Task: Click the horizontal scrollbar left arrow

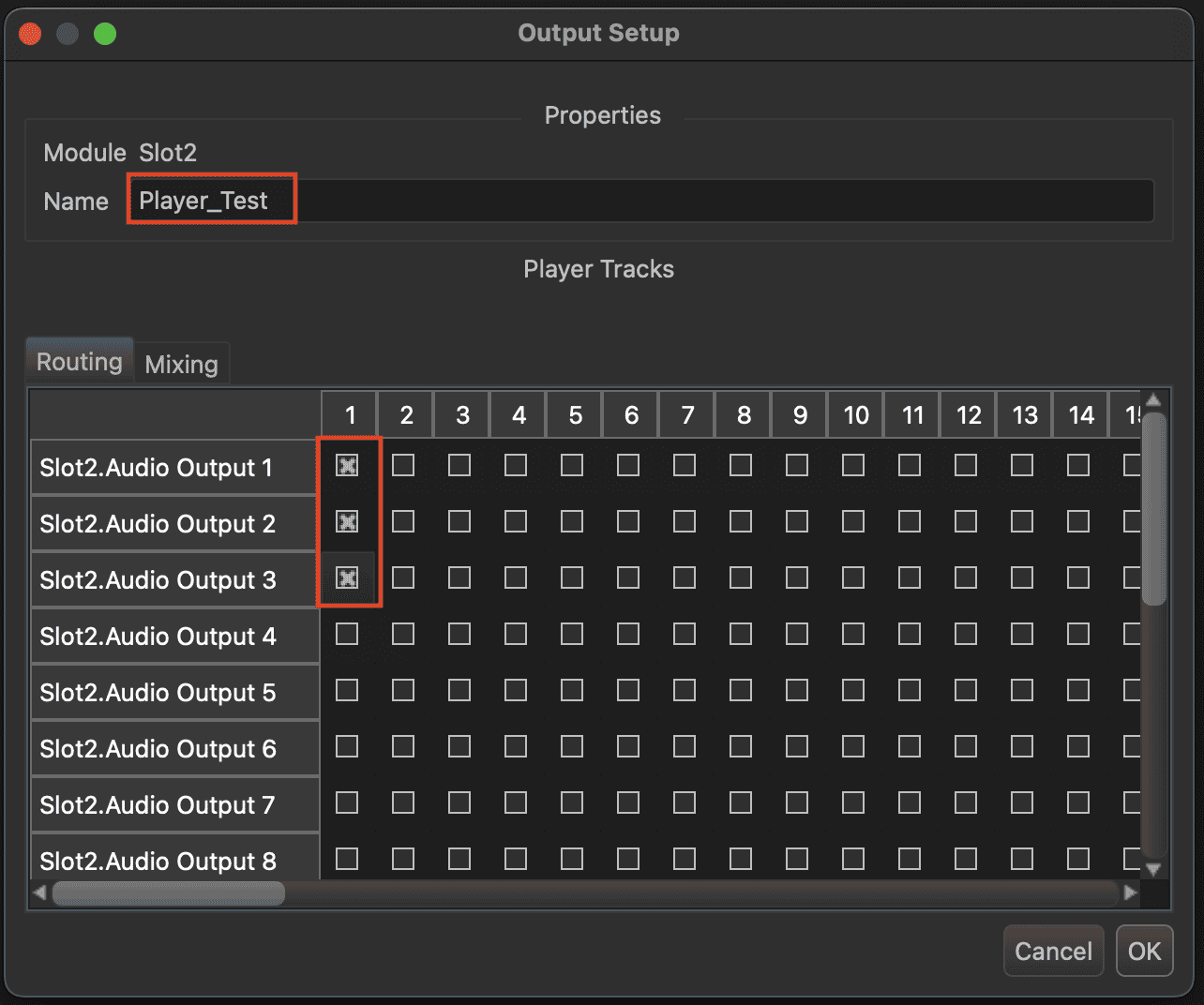Action: tap(40, 892)
